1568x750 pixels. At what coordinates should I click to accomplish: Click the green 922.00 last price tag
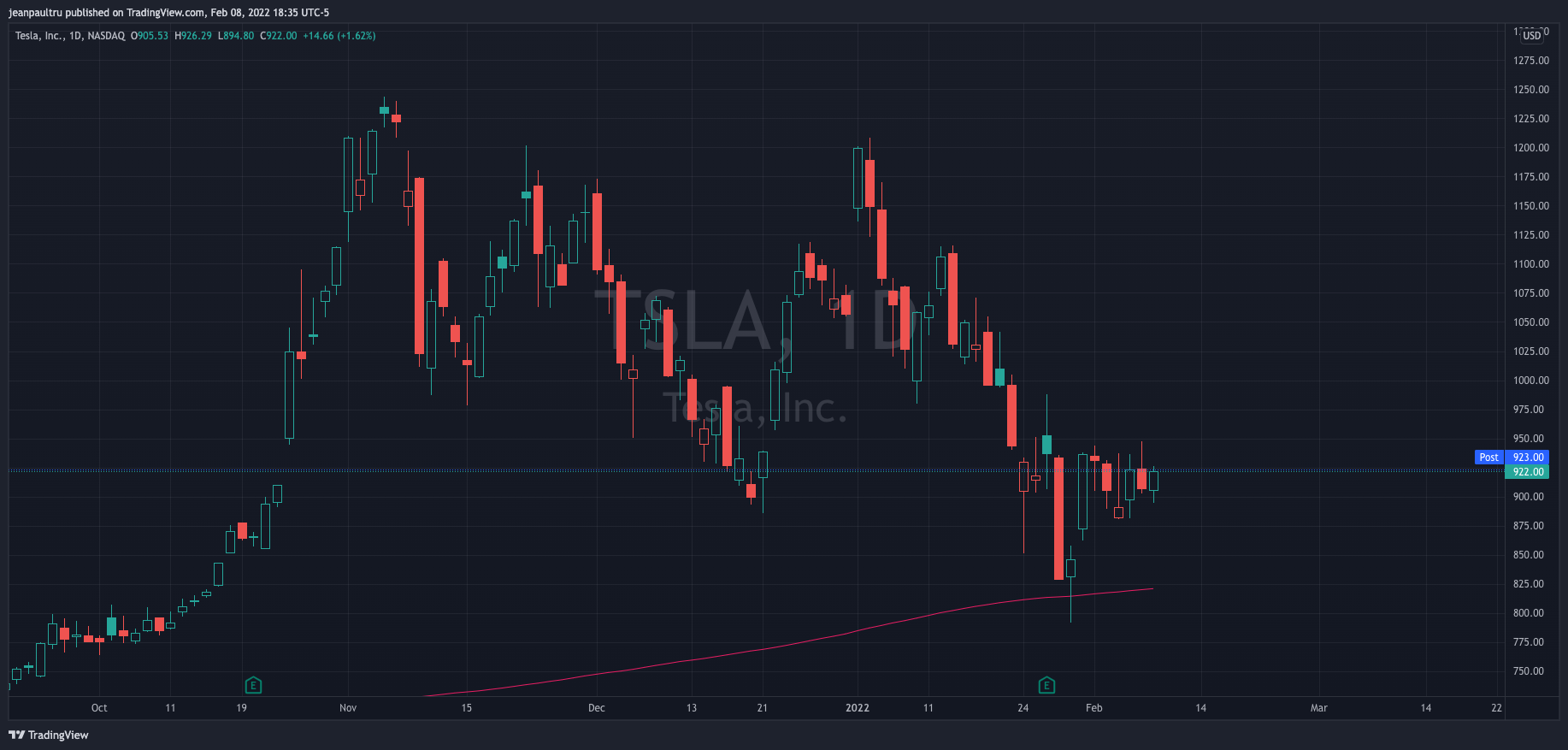click(x=1527, y=472)
